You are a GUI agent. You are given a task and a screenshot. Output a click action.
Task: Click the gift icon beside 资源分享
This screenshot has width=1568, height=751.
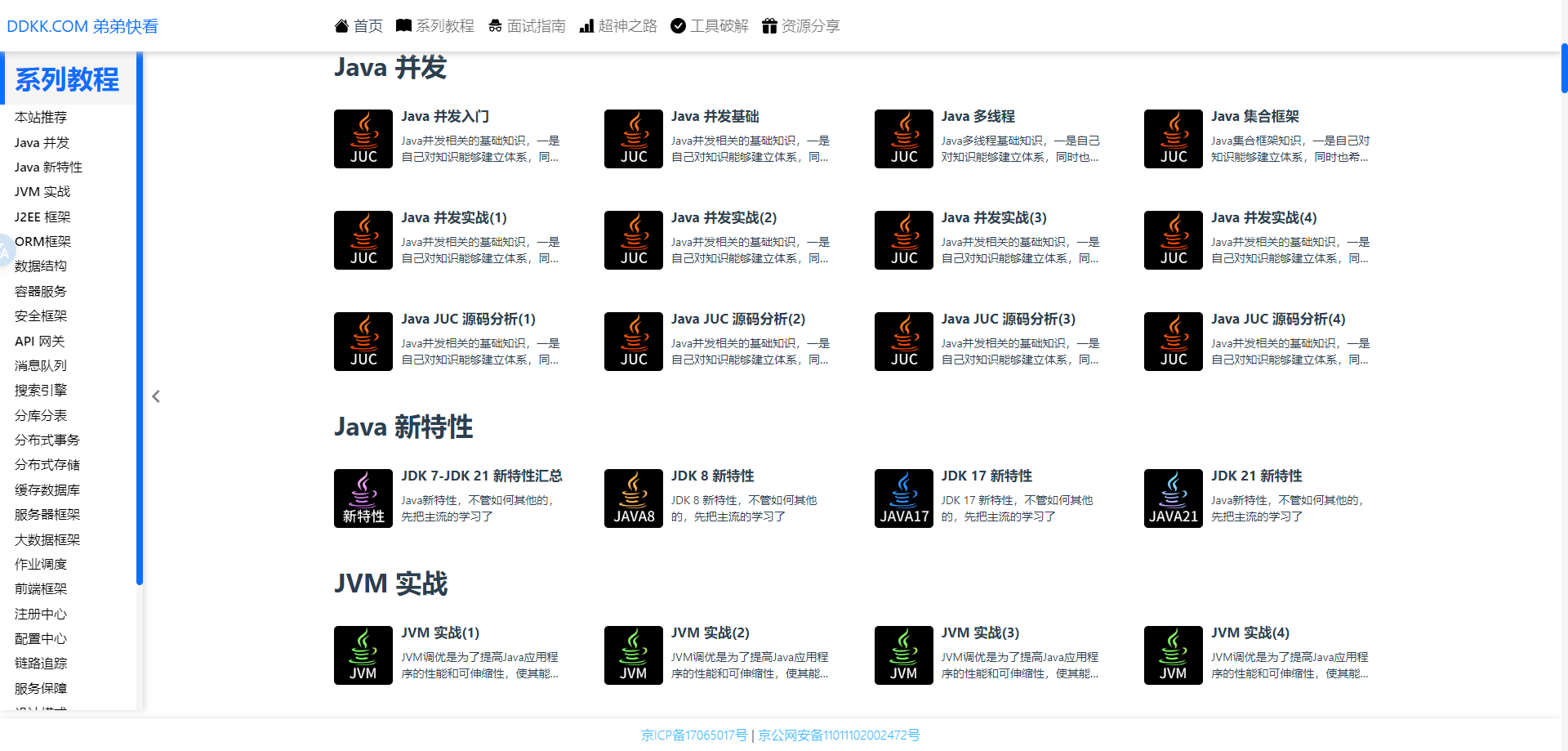pyautogui.click(x=769, y=25)
